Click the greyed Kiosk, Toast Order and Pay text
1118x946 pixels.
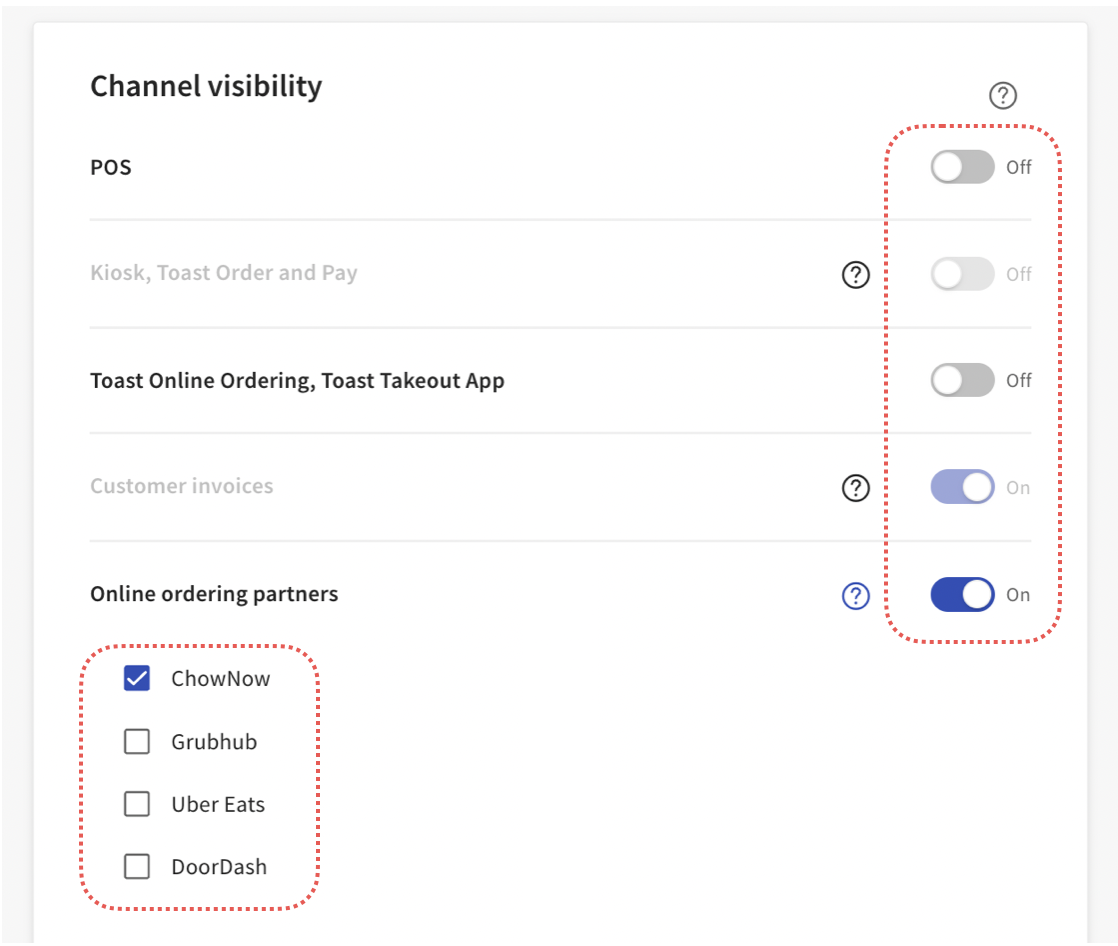[x=222, y=272]
